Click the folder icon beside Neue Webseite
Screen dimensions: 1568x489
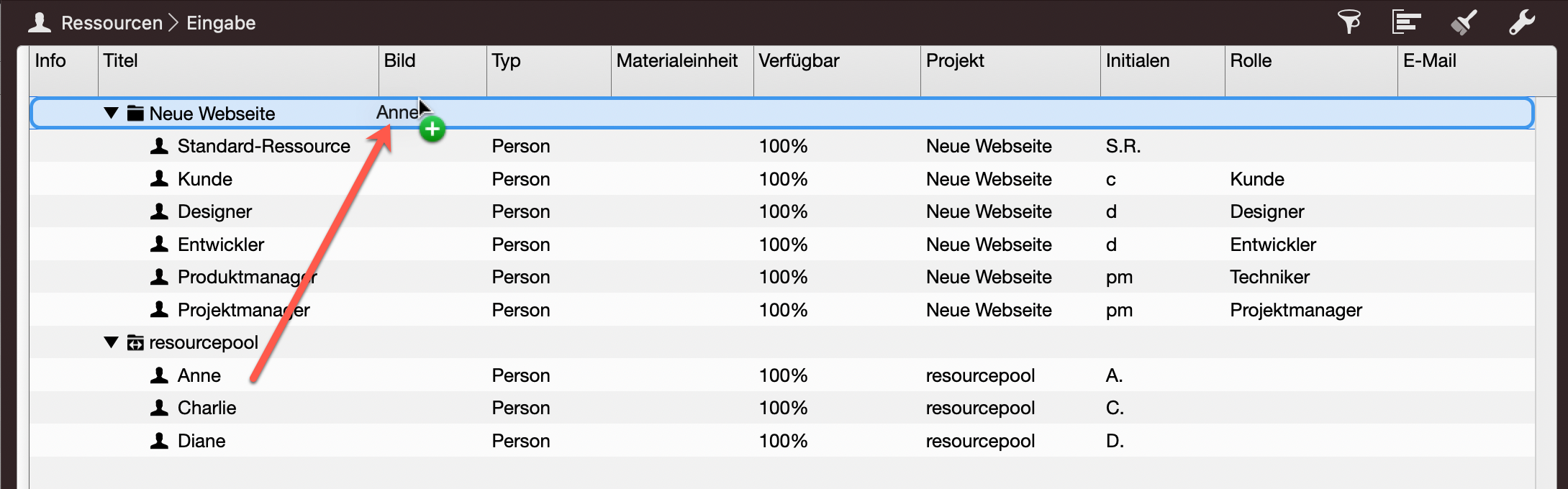[x=134, y=113]
